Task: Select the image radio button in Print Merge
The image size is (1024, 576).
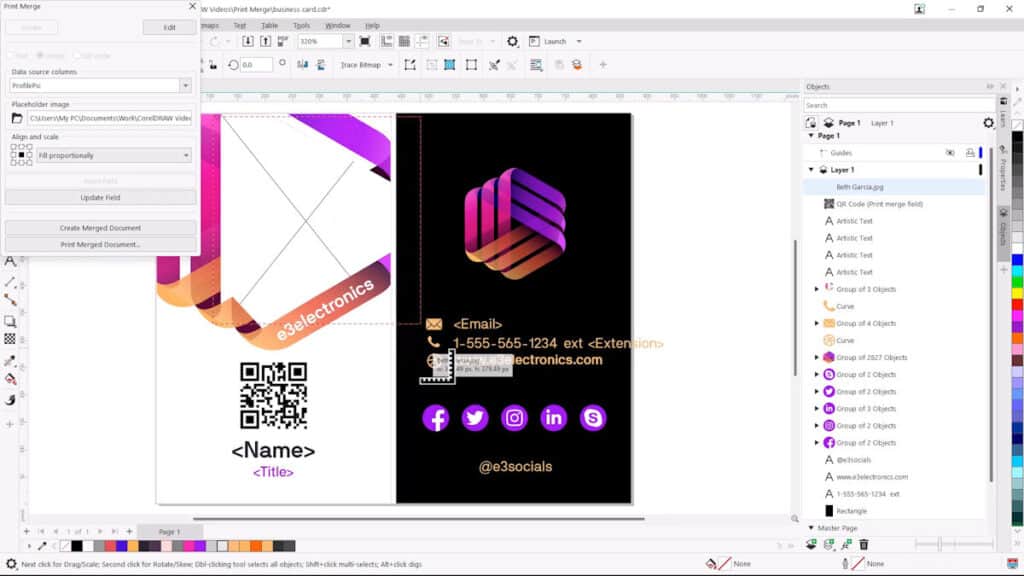Action: point(38,52)
